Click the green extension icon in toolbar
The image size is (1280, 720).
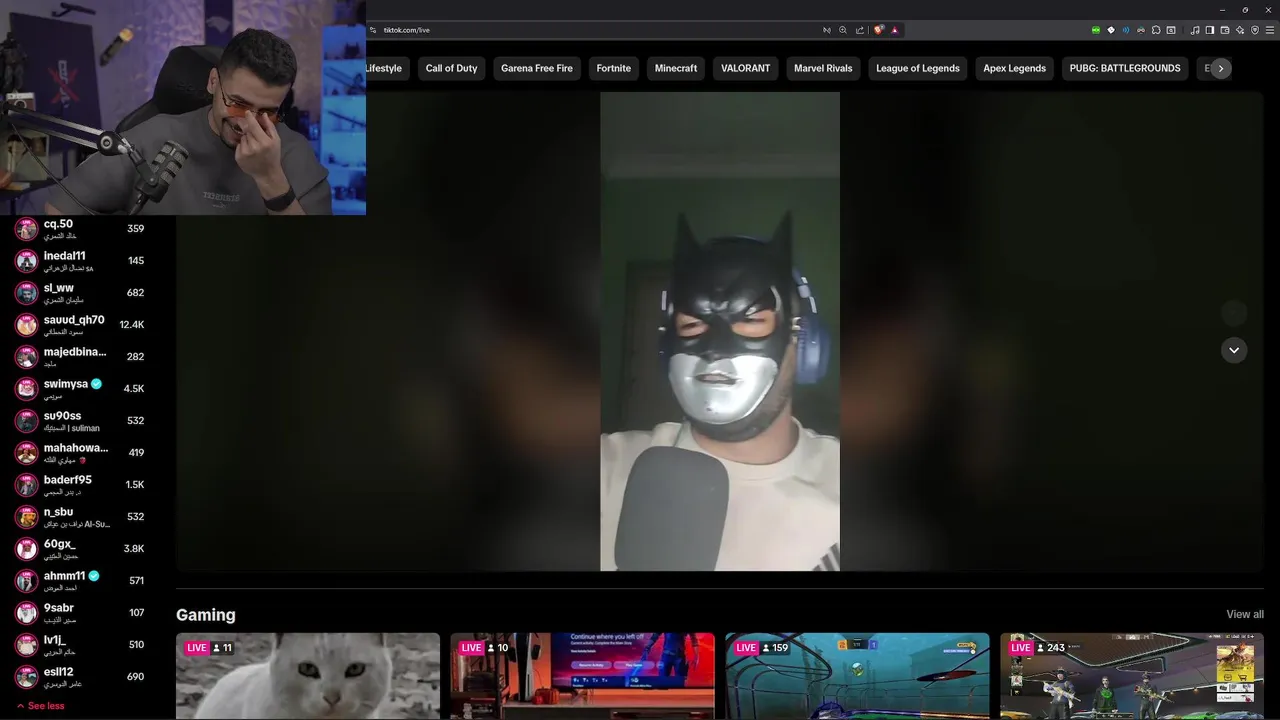[x=1096, y=30]
